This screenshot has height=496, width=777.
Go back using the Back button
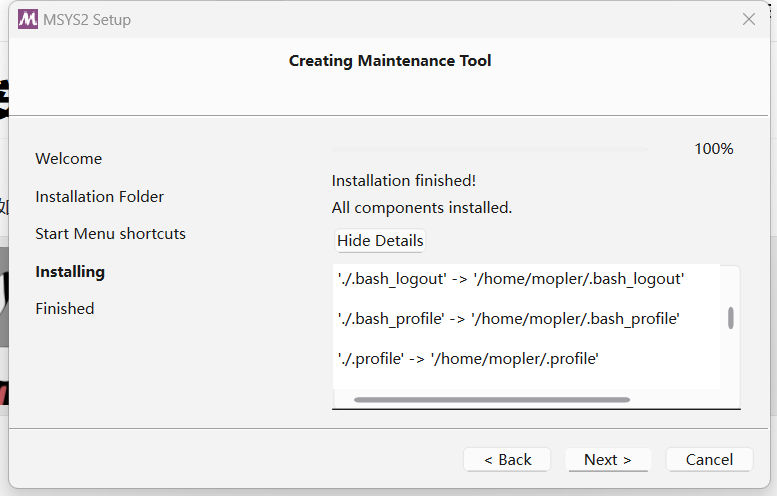pyautogui.click(x=507, y=459)
